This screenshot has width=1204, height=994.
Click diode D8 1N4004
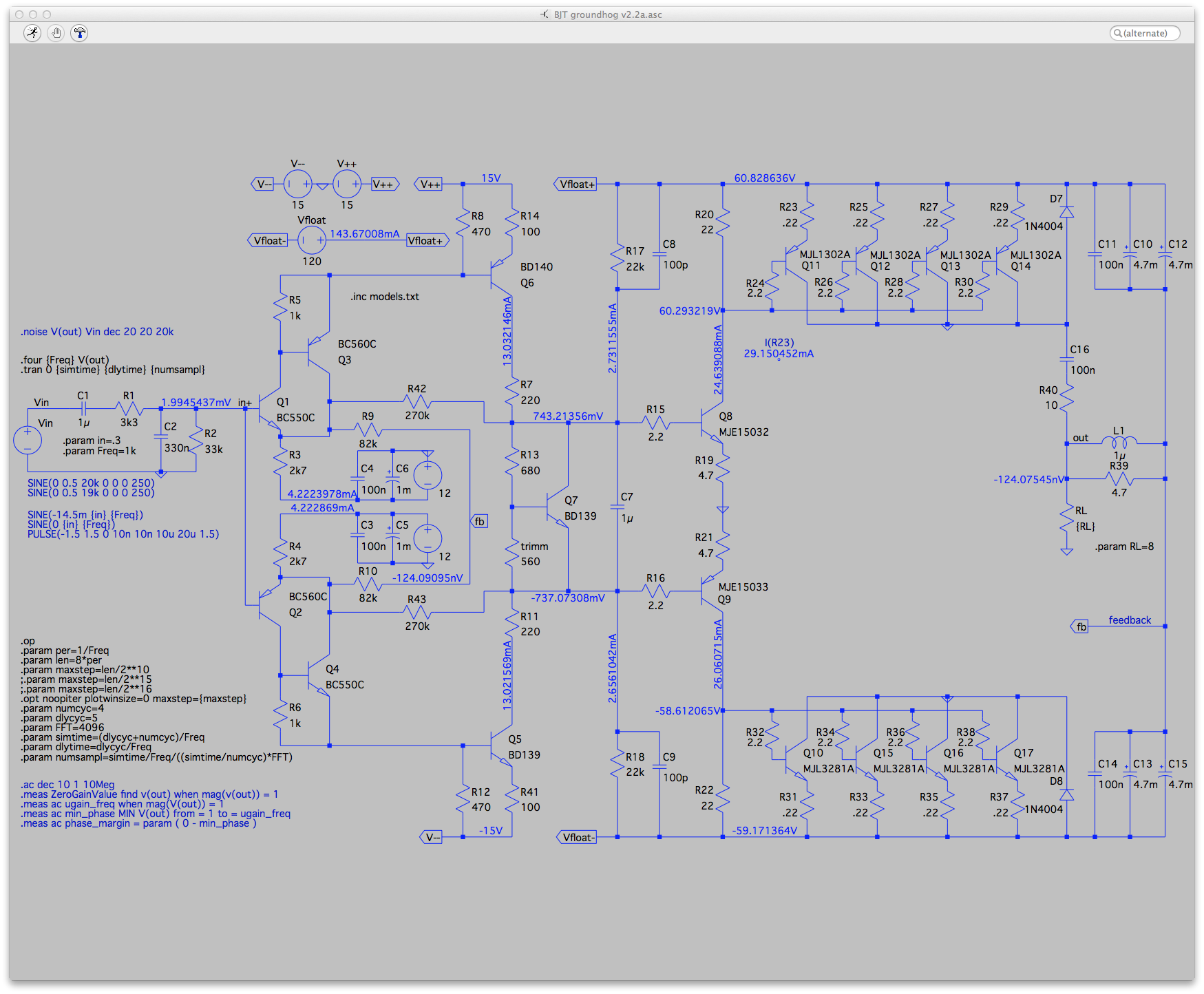1067,795
